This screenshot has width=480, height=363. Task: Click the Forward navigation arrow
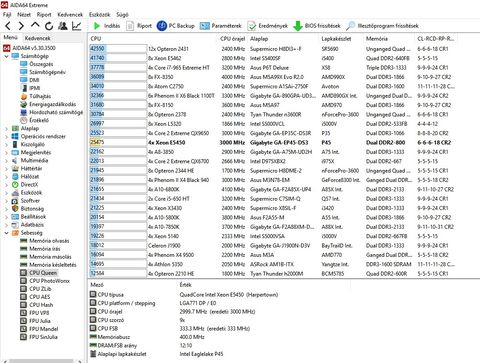[x=21, y=26]
